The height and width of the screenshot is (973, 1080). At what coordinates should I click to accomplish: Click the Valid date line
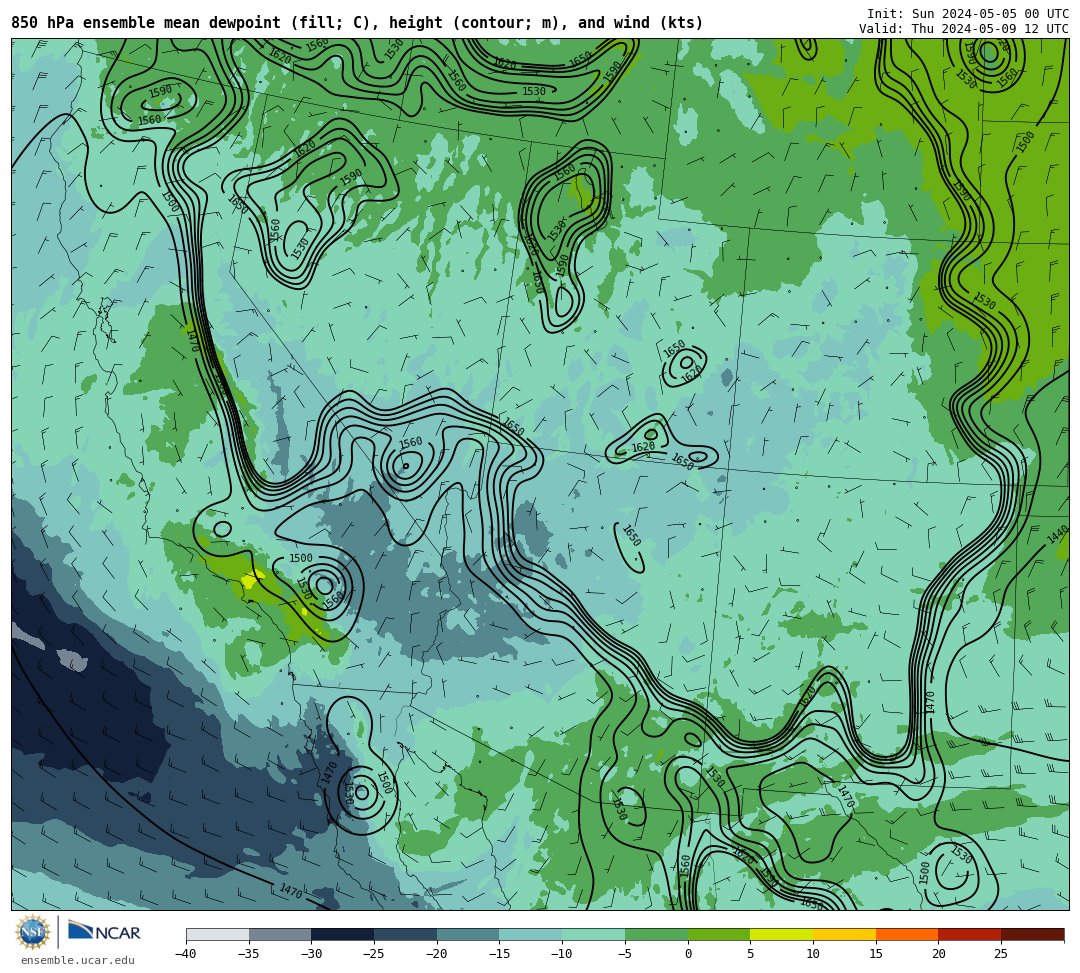(964, 29)
